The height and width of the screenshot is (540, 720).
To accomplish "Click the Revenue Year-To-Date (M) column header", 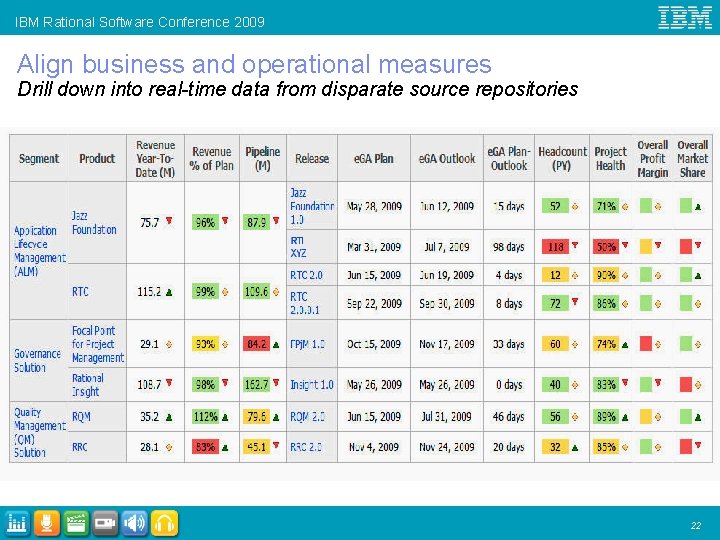I will pyautogui.click(x=156, y=158).
